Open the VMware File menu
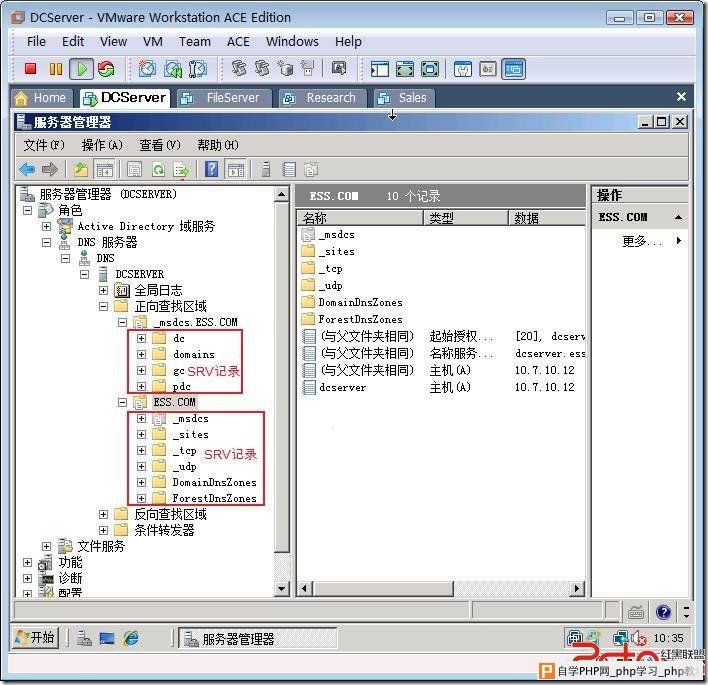This screenshot has height=685, width=708. pyautogui.click(x=36, y=42)
